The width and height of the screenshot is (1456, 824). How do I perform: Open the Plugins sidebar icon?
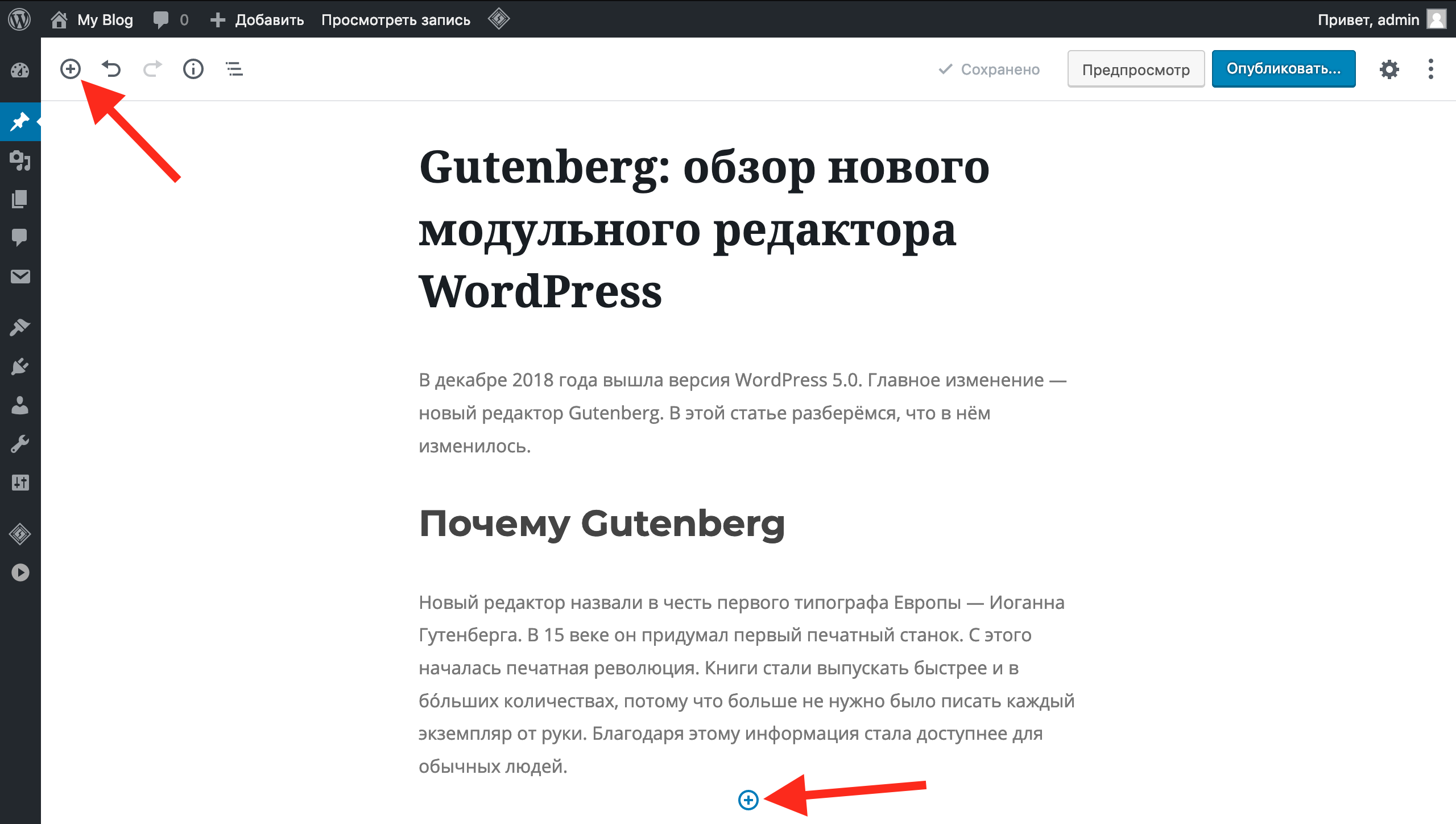tap(20, 366)
